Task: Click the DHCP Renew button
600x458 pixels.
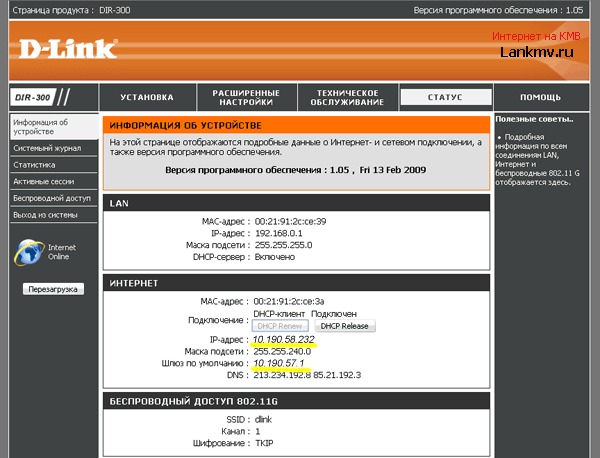Action: pyautogui.click(x=280, y=326)
